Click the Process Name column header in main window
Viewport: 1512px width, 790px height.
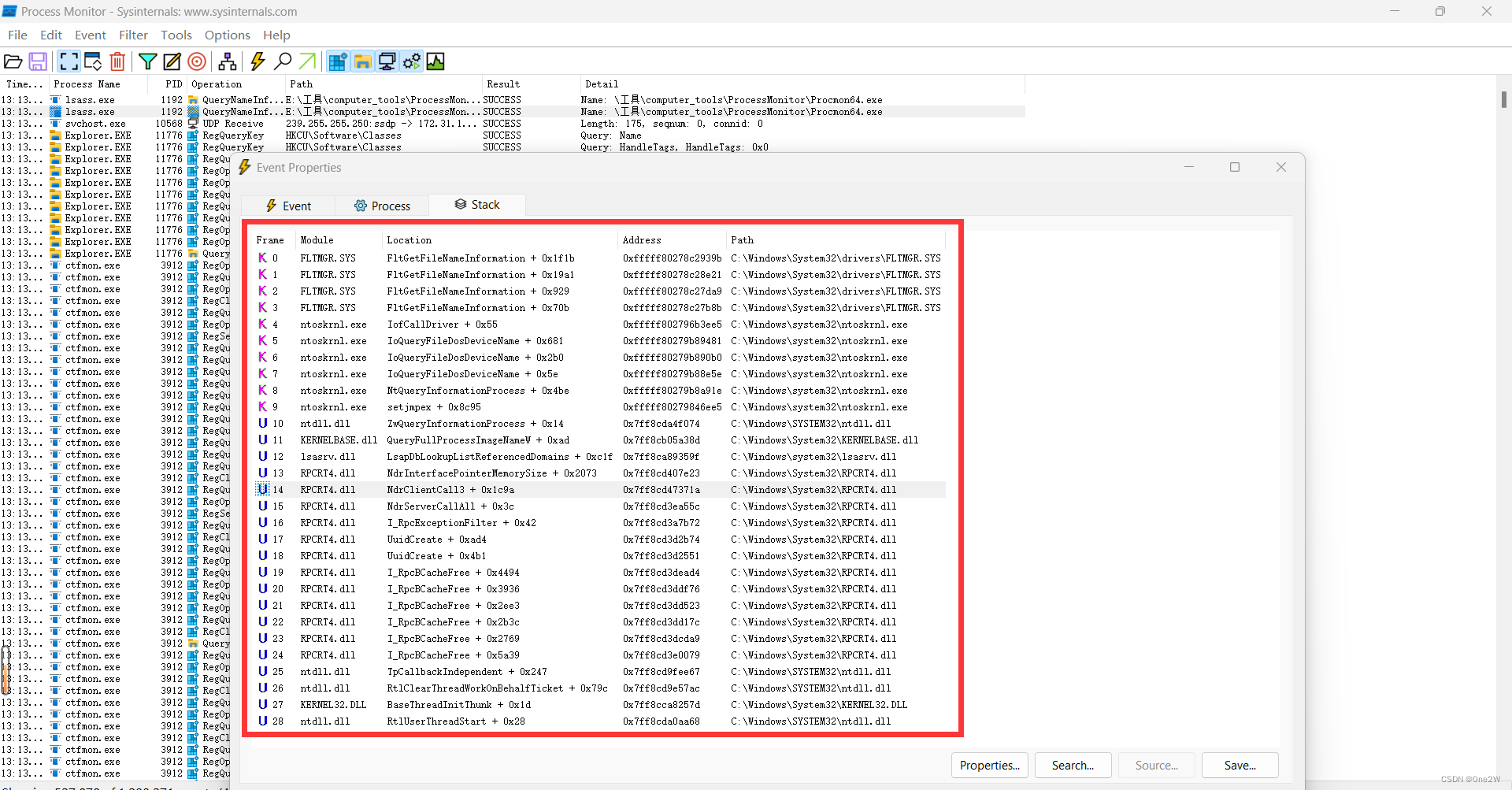[x=98, y=84]
